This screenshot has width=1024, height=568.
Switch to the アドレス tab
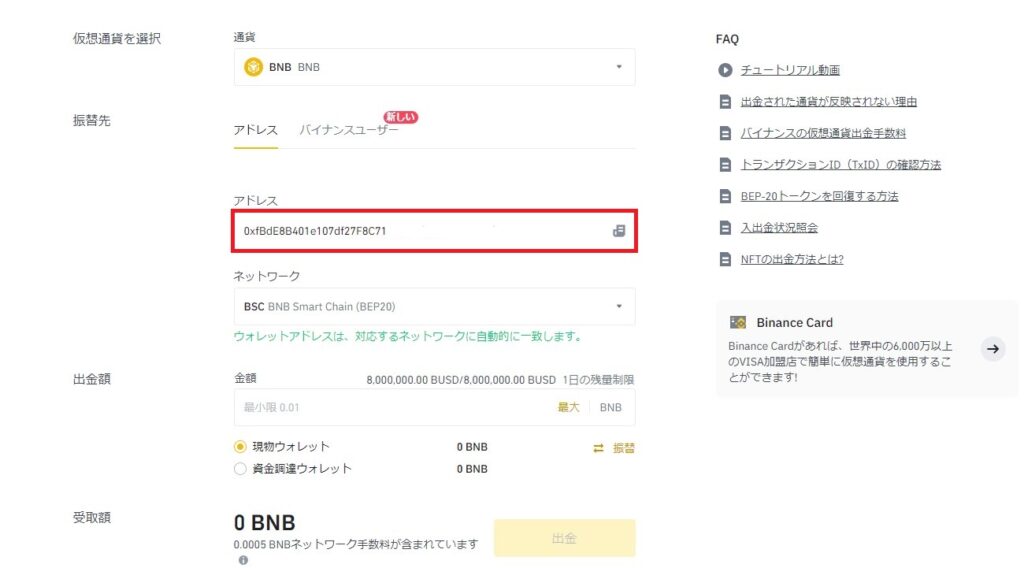[x=255, y=130]
